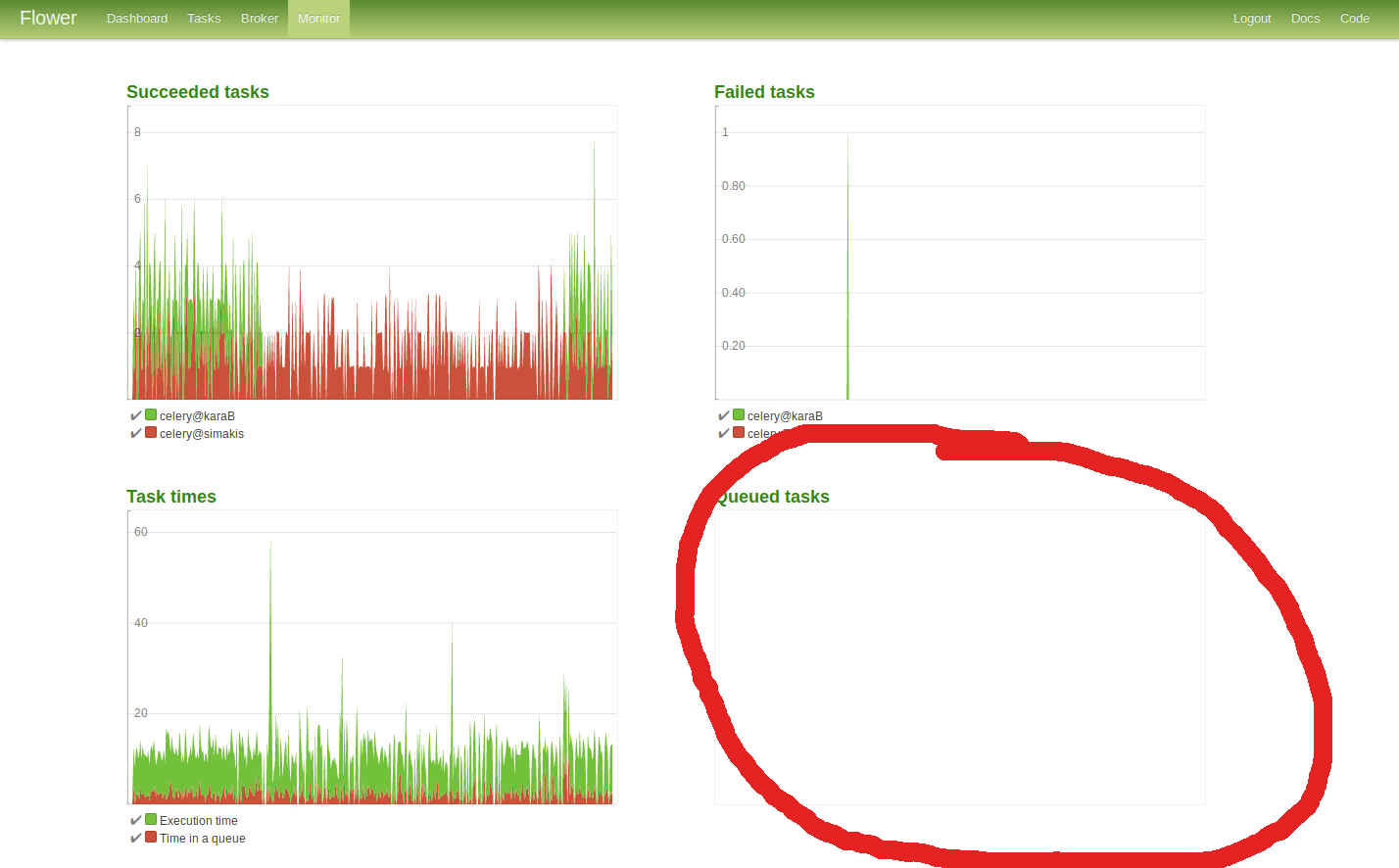The height and width of the screenshot is (868, 1399).
Task: Click the Succeeded tasks heading
Action: pos(198,92)
